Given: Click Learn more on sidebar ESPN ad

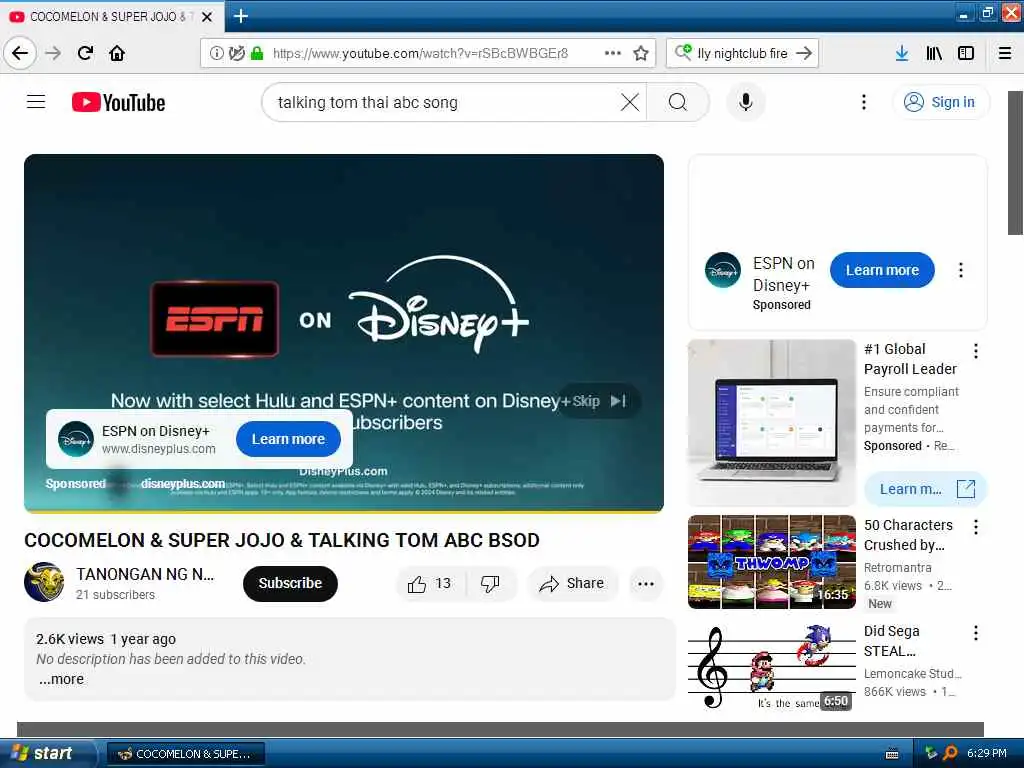Looking at the screenshot, I should click(882, 270).
